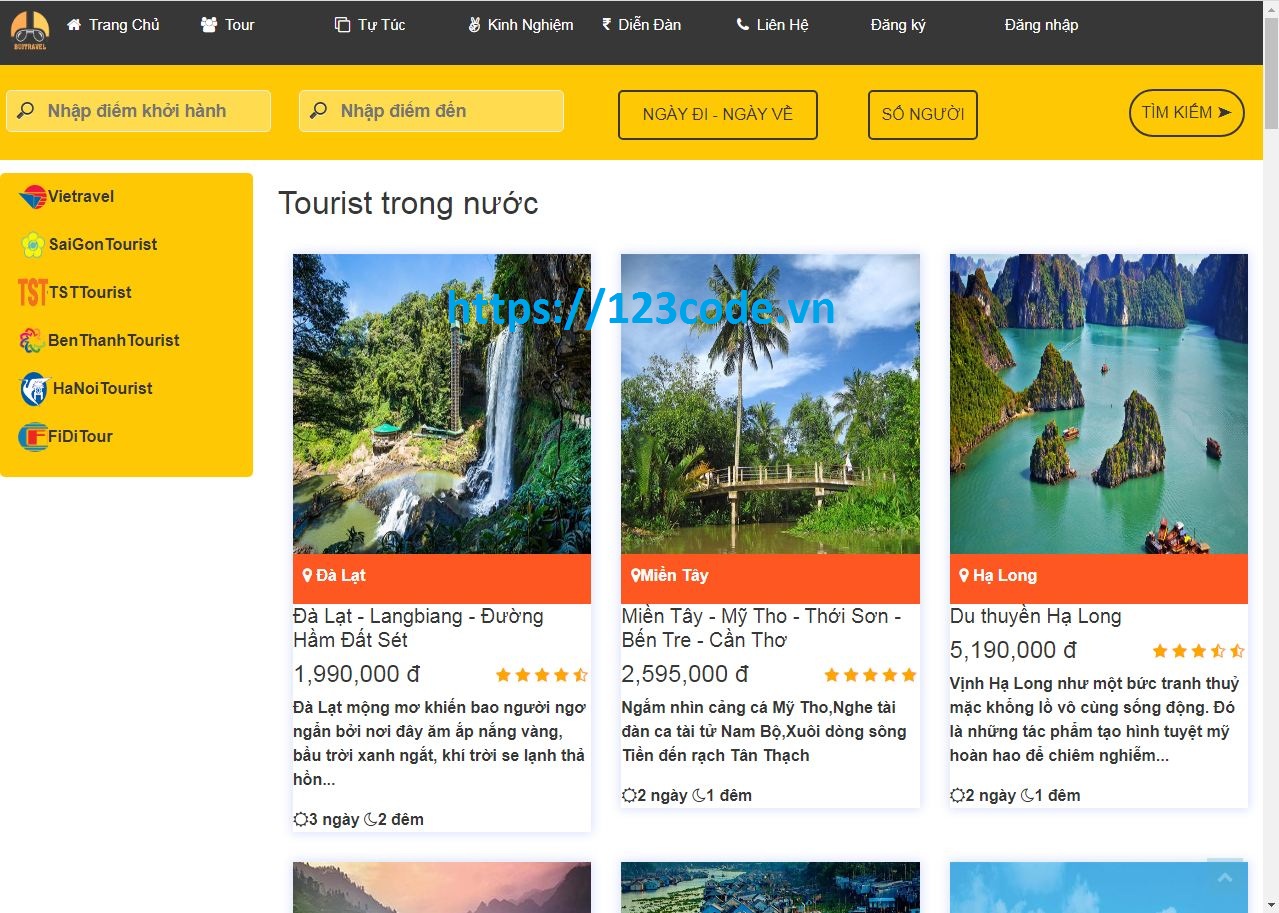This screenshot has height=913, width=1279.
Task: Rate the Miền Tây tour five stars
Action: click(x=908, y=674)
